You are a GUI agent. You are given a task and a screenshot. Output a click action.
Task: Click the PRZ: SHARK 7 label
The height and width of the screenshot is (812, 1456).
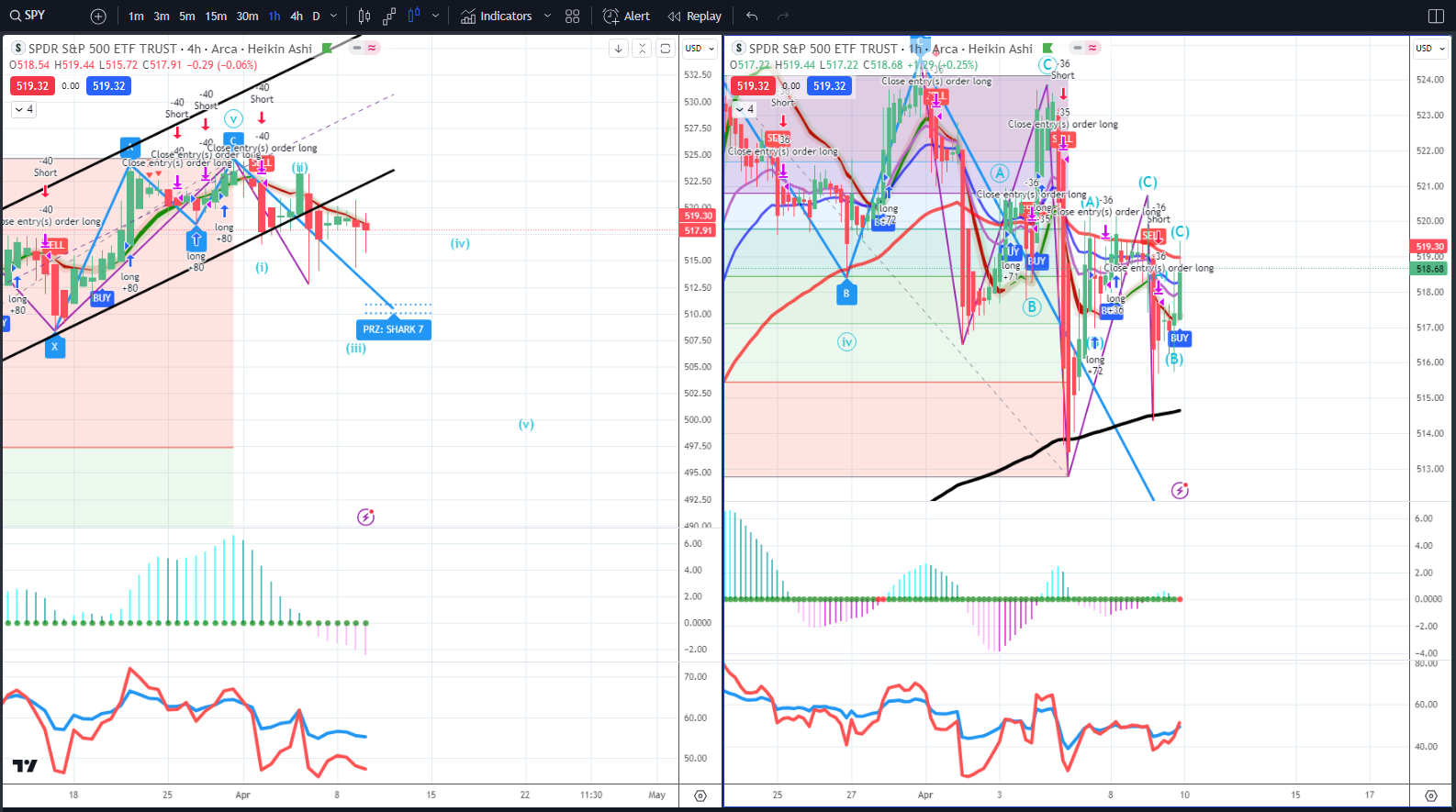394,329
